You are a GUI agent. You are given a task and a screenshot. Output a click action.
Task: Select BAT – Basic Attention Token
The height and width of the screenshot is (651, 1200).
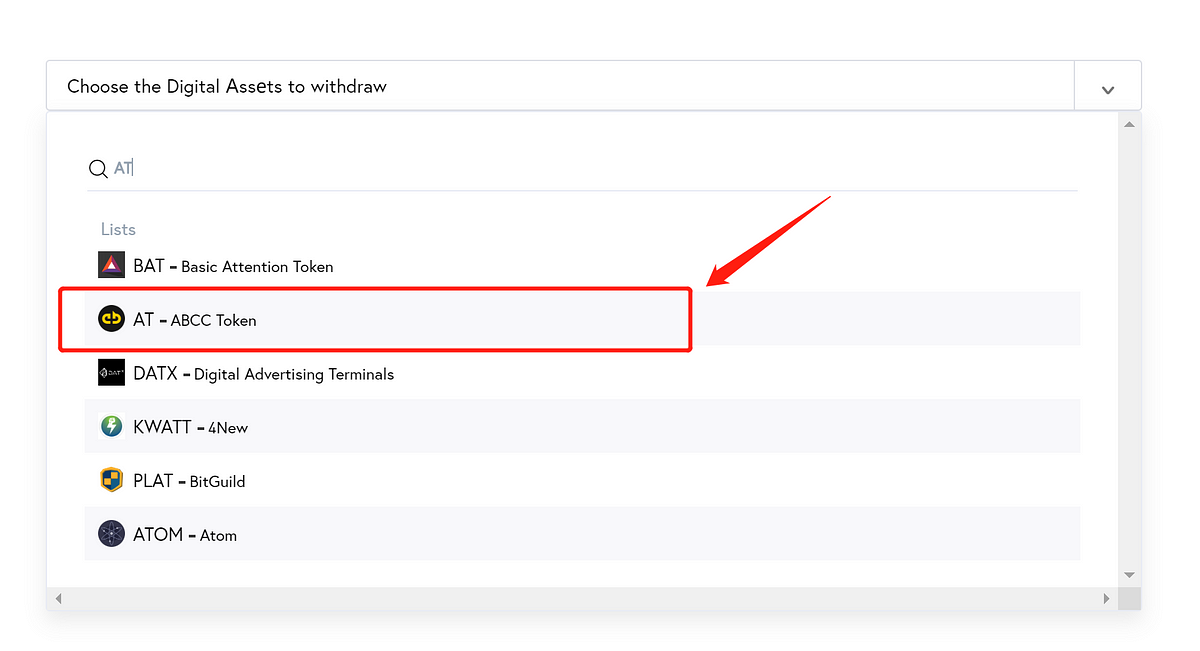(583, 266)
